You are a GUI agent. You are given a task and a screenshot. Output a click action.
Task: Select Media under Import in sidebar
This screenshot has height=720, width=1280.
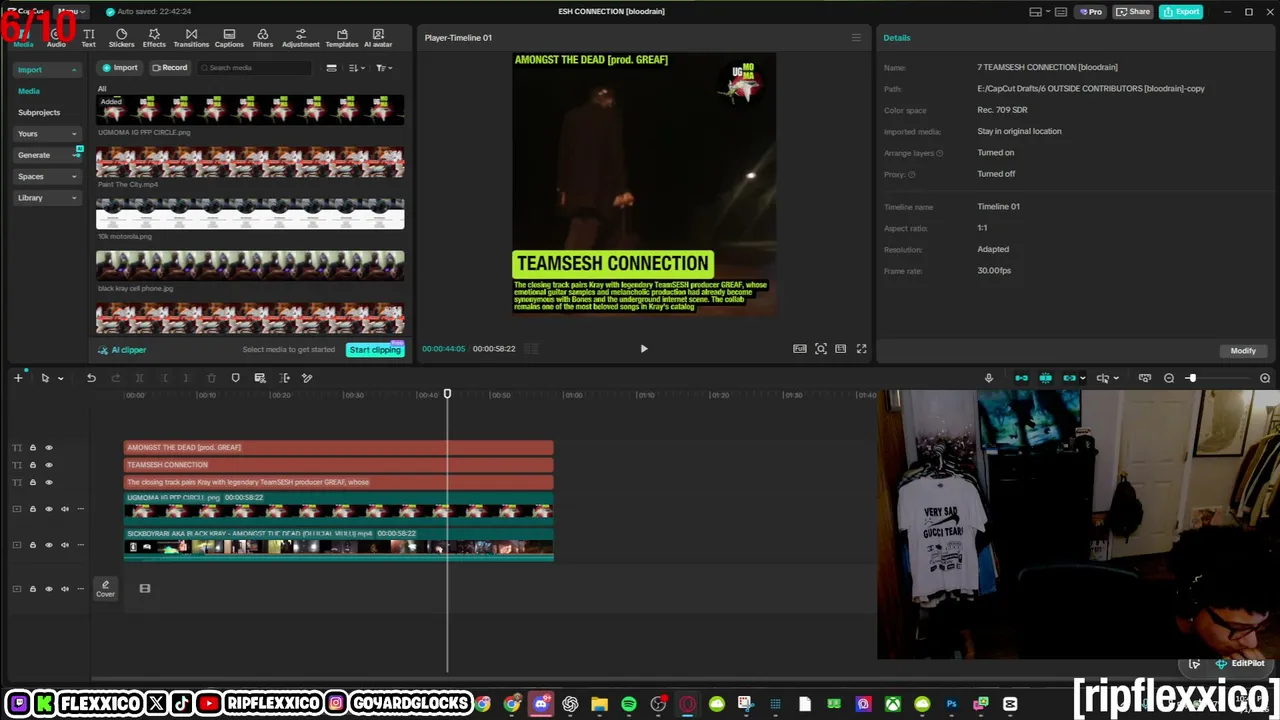pos(29,91)
